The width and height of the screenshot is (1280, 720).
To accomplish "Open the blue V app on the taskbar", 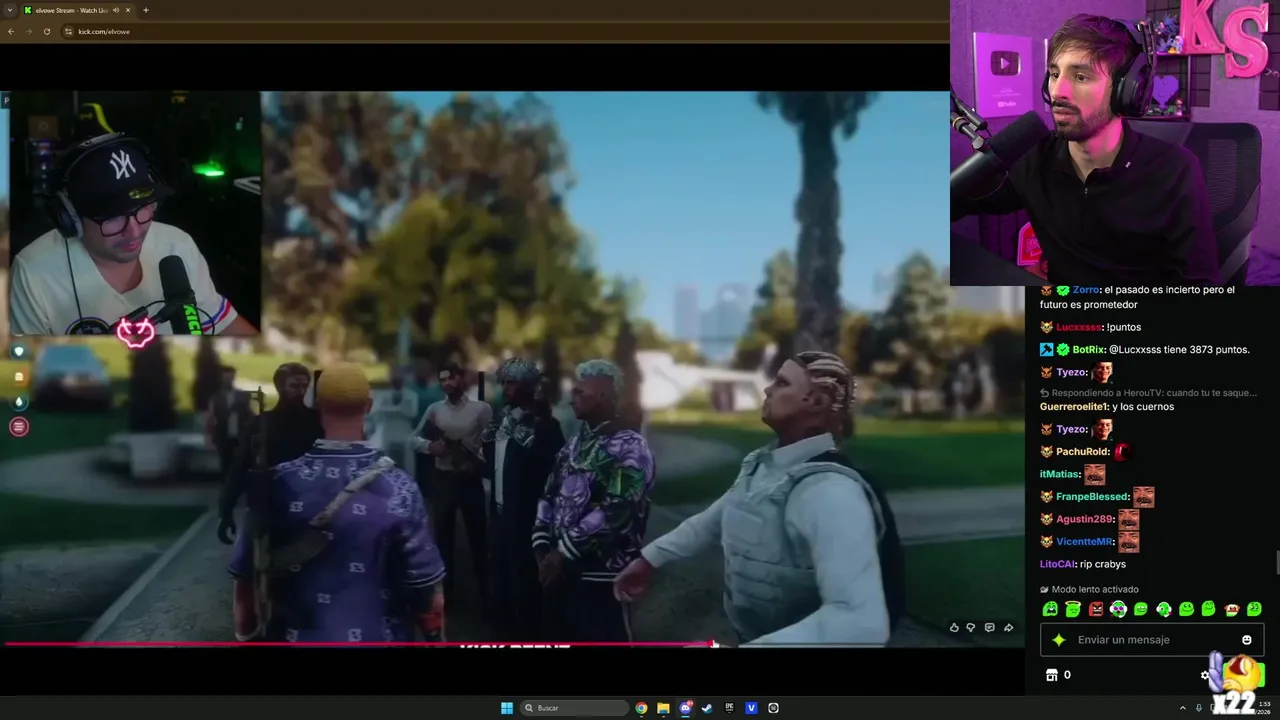I will click(751, 708).
